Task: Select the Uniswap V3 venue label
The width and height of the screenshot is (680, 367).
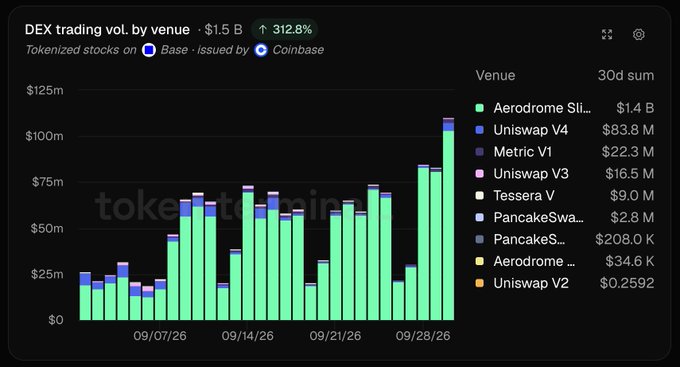Action: tap(531, 174)
